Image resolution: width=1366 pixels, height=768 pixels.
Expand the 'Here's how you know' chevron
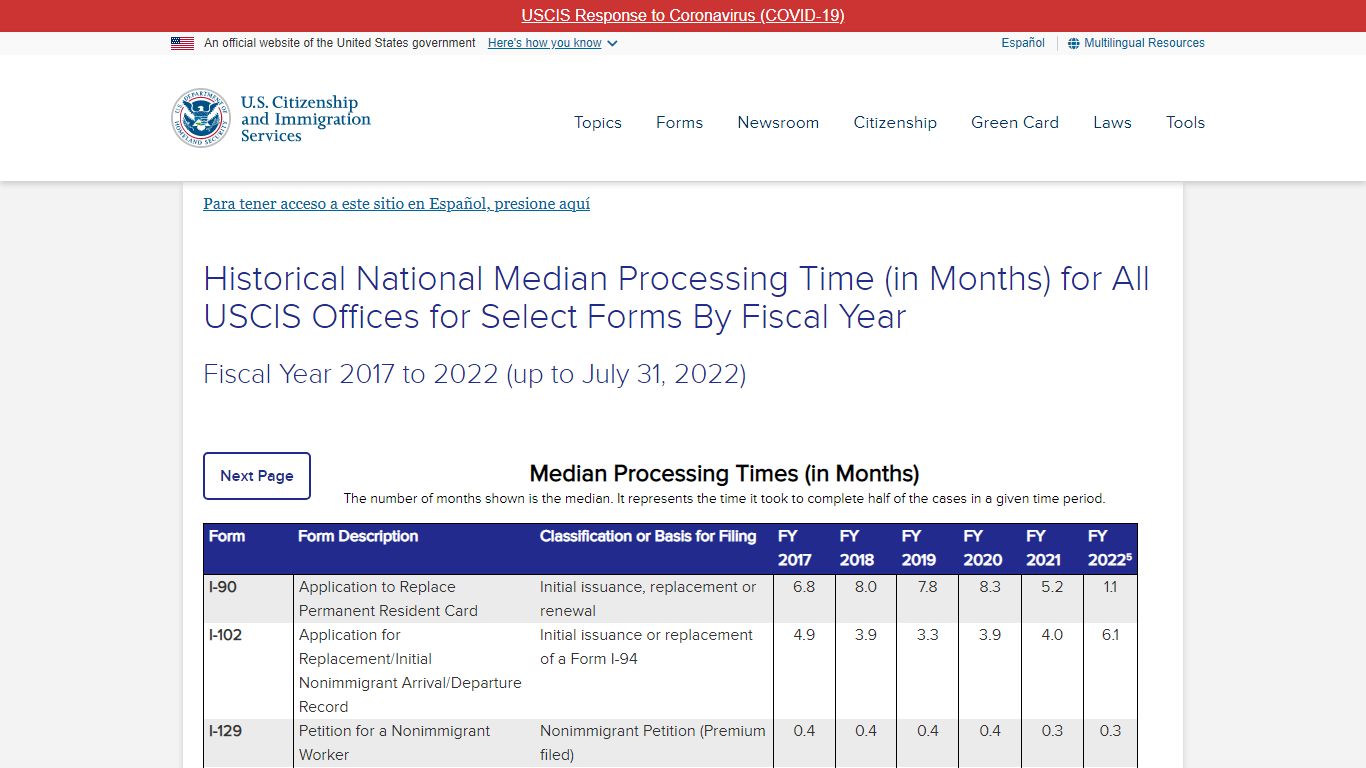612,43
